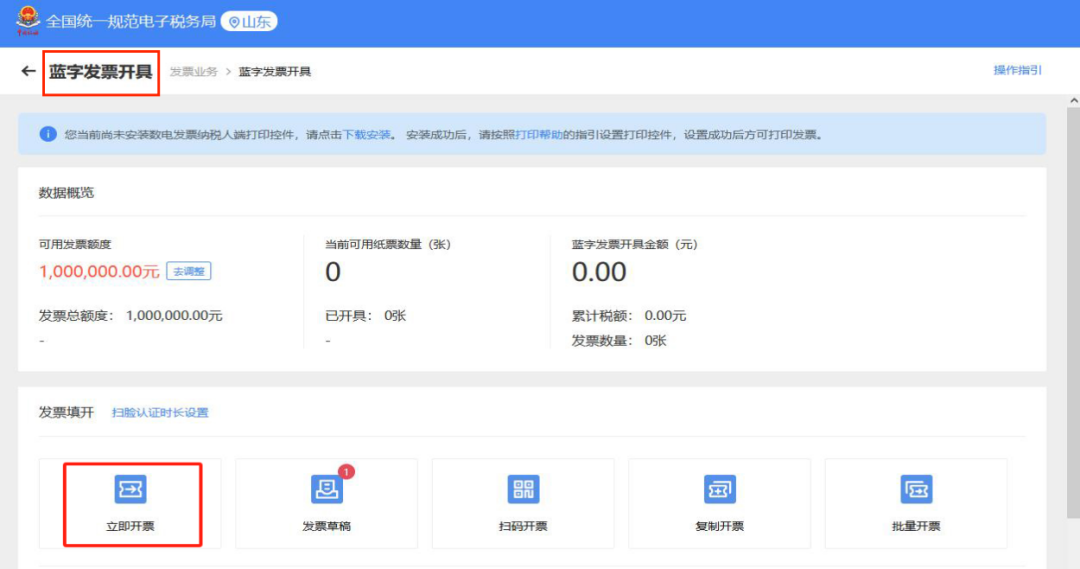Click the 蓝字发票开具 breadcrumb item
The image size is (1080, 569).
click(x=275, y=72)
